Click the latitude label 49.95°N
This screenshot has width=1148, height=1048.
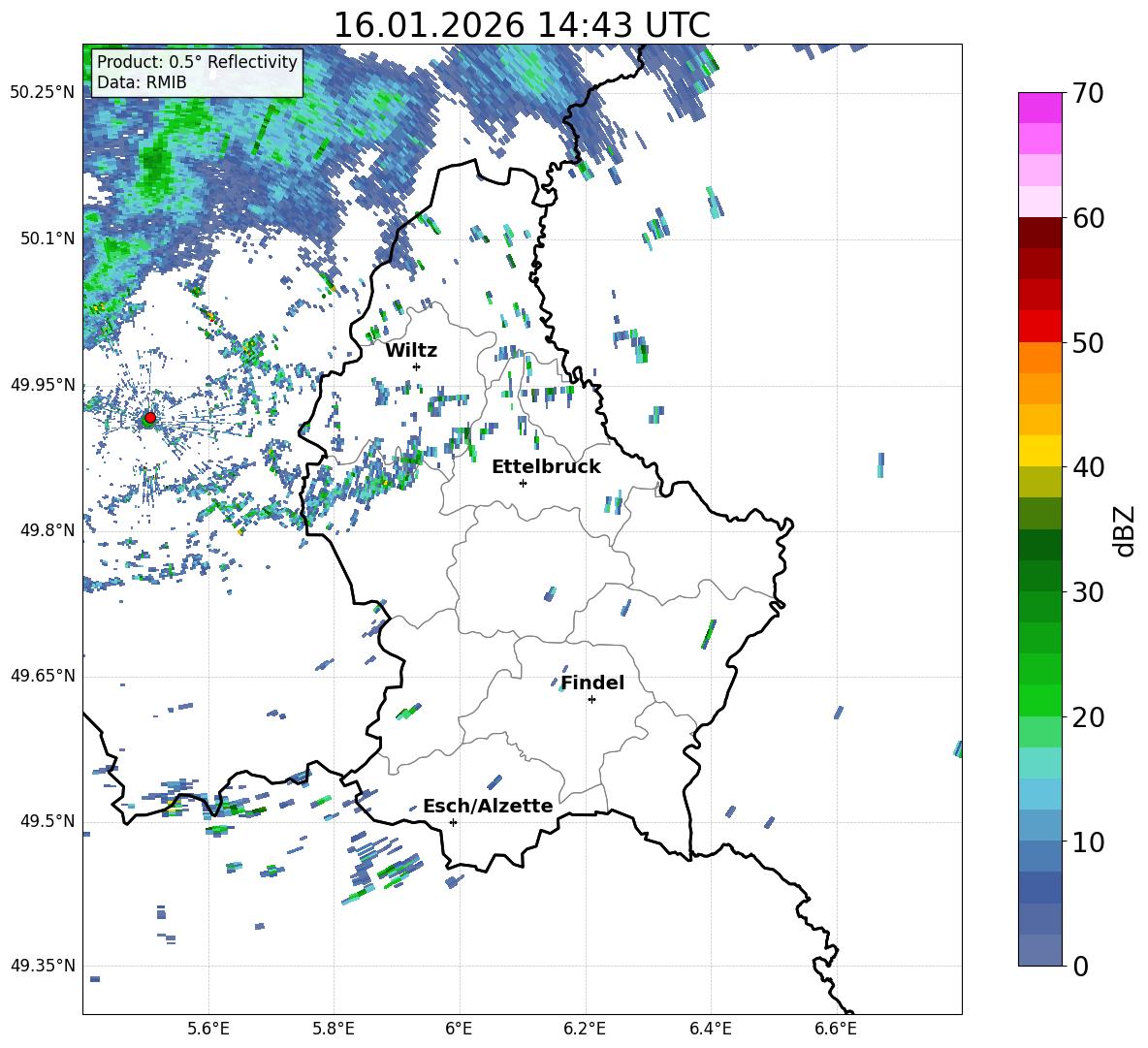(x=43, y=384)
